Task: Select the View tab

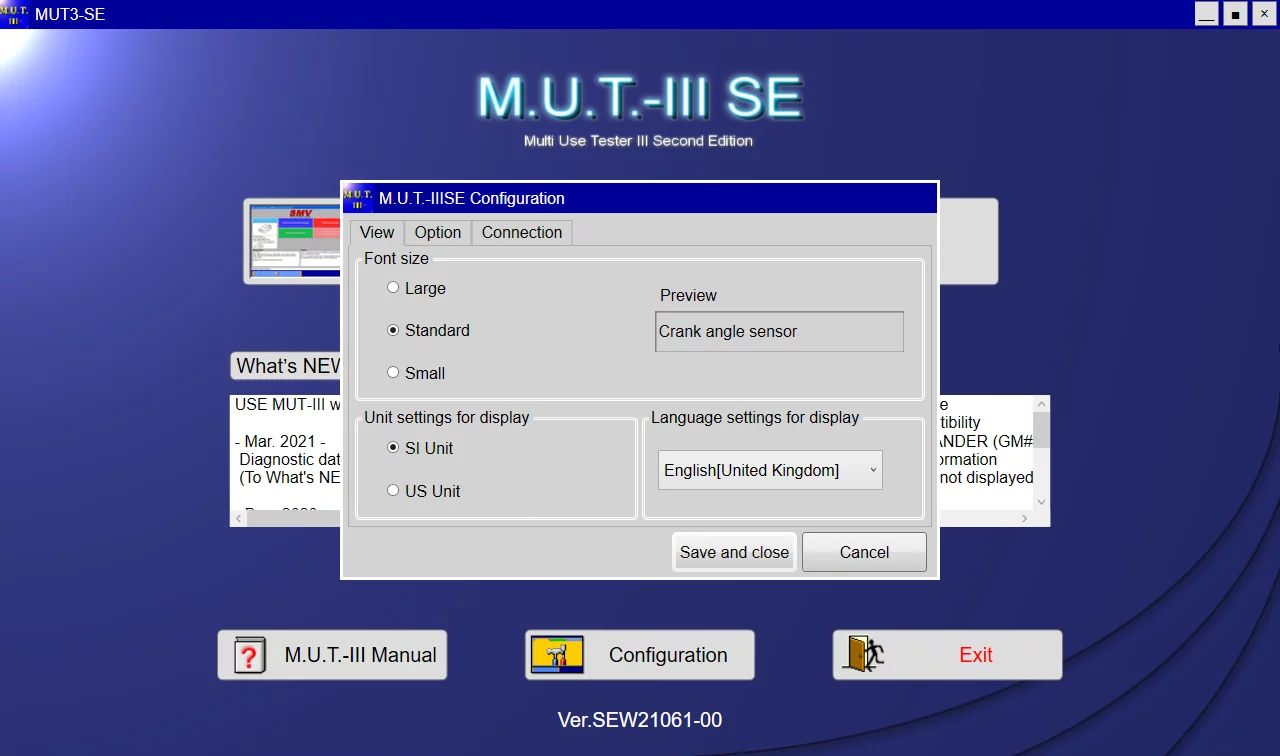Action: [376, 232]
